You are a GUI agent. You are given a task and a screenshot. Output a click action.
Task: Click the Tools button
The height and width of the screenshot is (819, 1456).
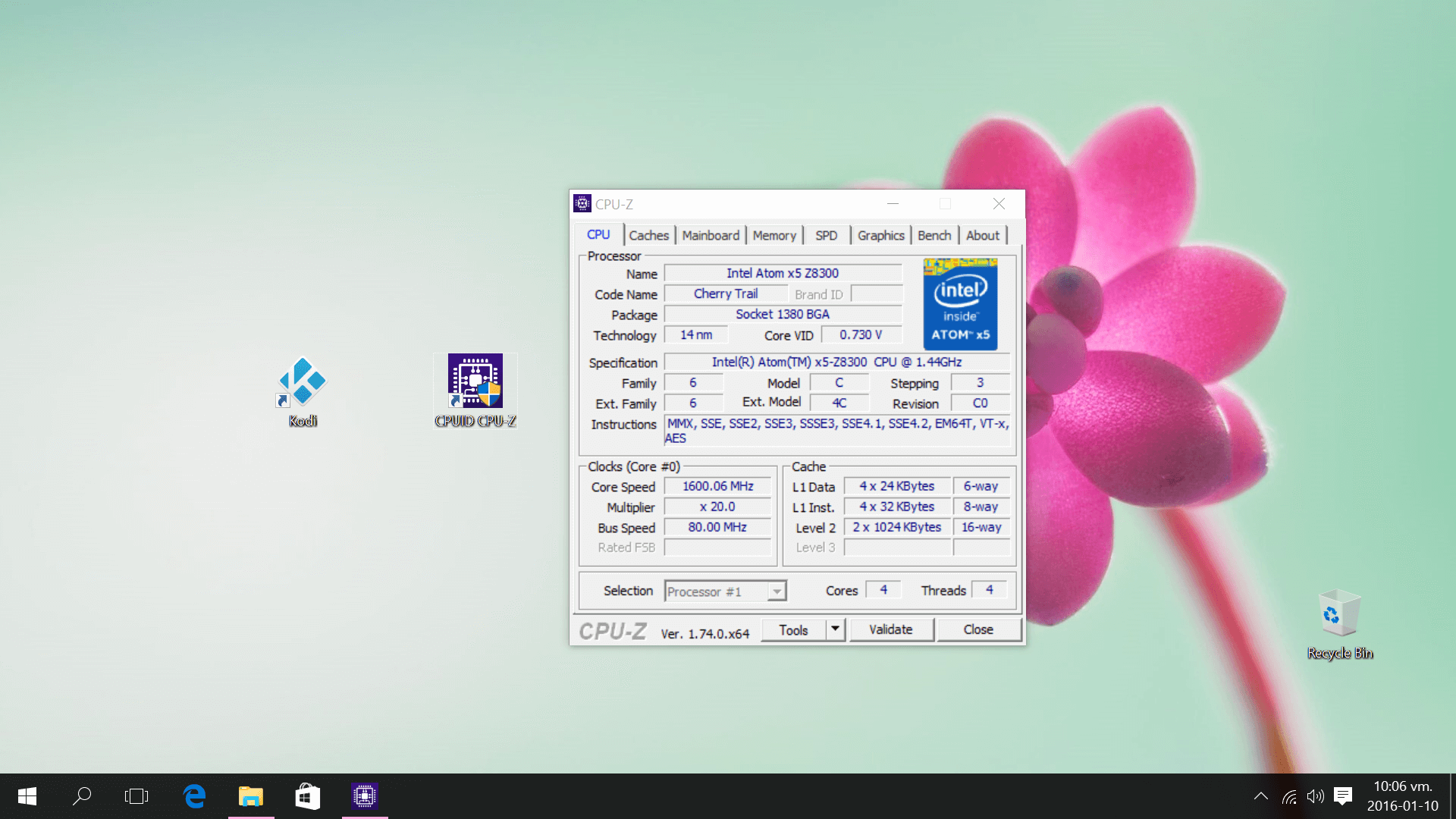coord(793,629)
